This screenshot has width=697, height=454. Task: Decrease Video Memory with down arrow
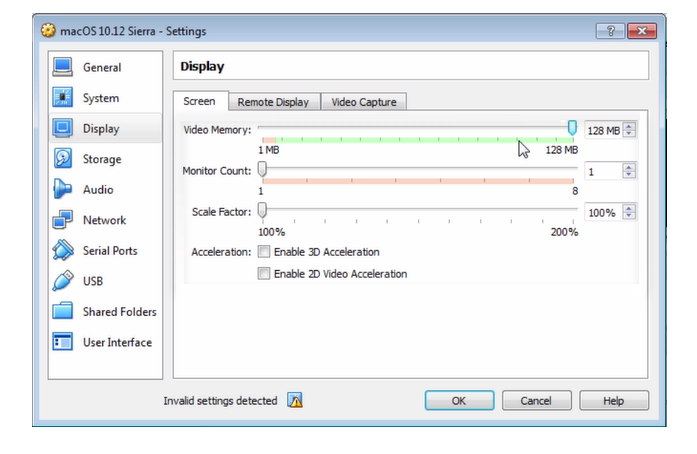pyautogui.click(x=629, y=133)
